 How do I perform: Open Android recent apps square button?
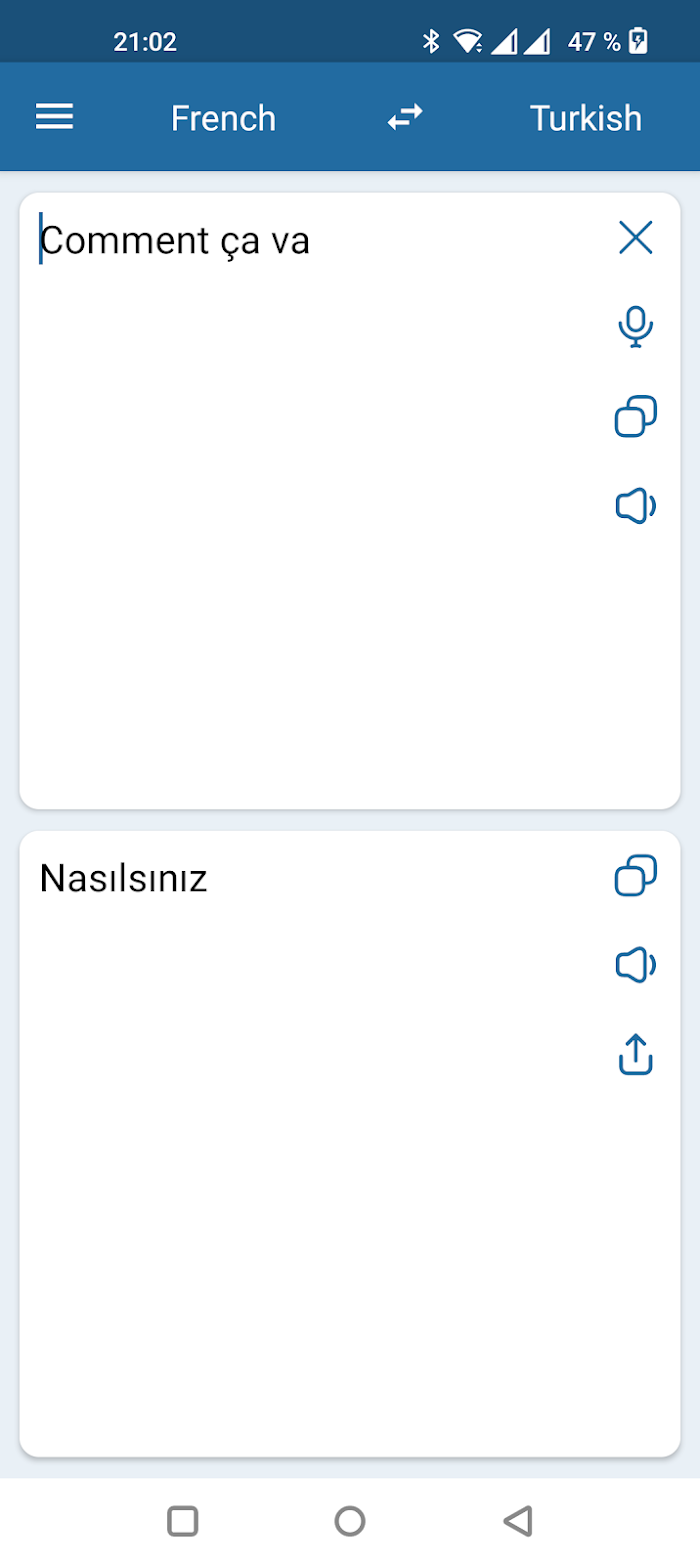tap(182, 1521)
